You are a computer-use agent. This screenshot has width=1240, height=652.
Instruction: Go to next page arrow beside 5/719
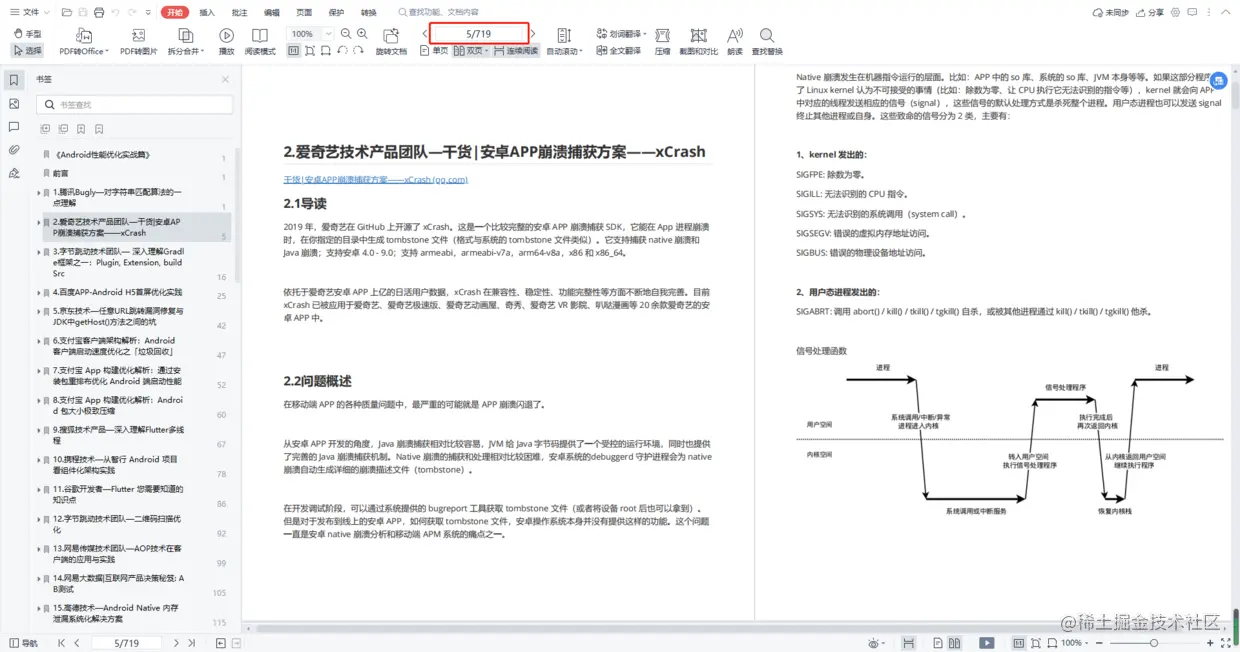(x=533, y=34)
